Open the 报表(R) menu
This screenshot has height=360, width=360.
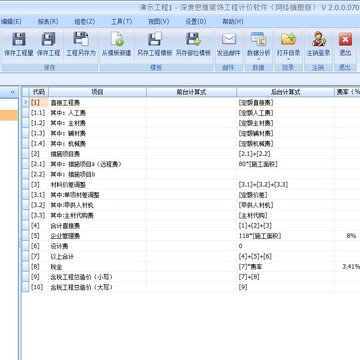[x=48, y=22]
